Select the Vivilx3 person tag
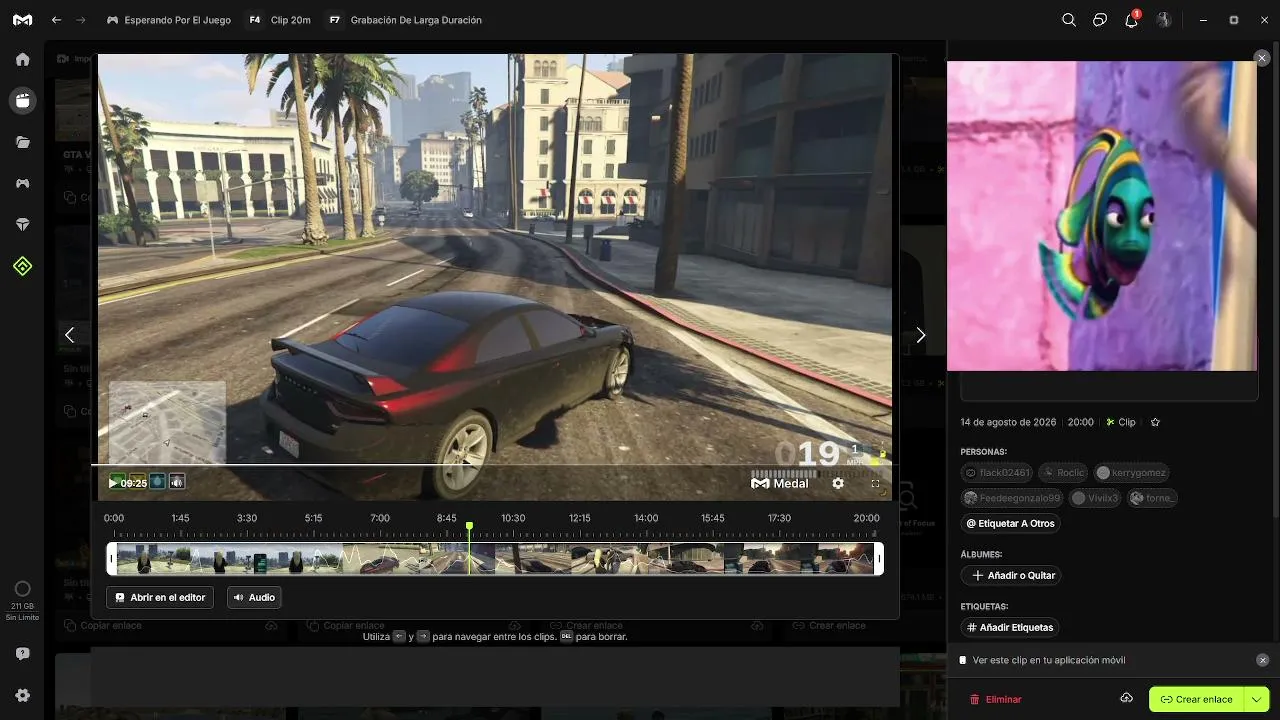This screenshot has width=1280, height=720. point(1095,498)
